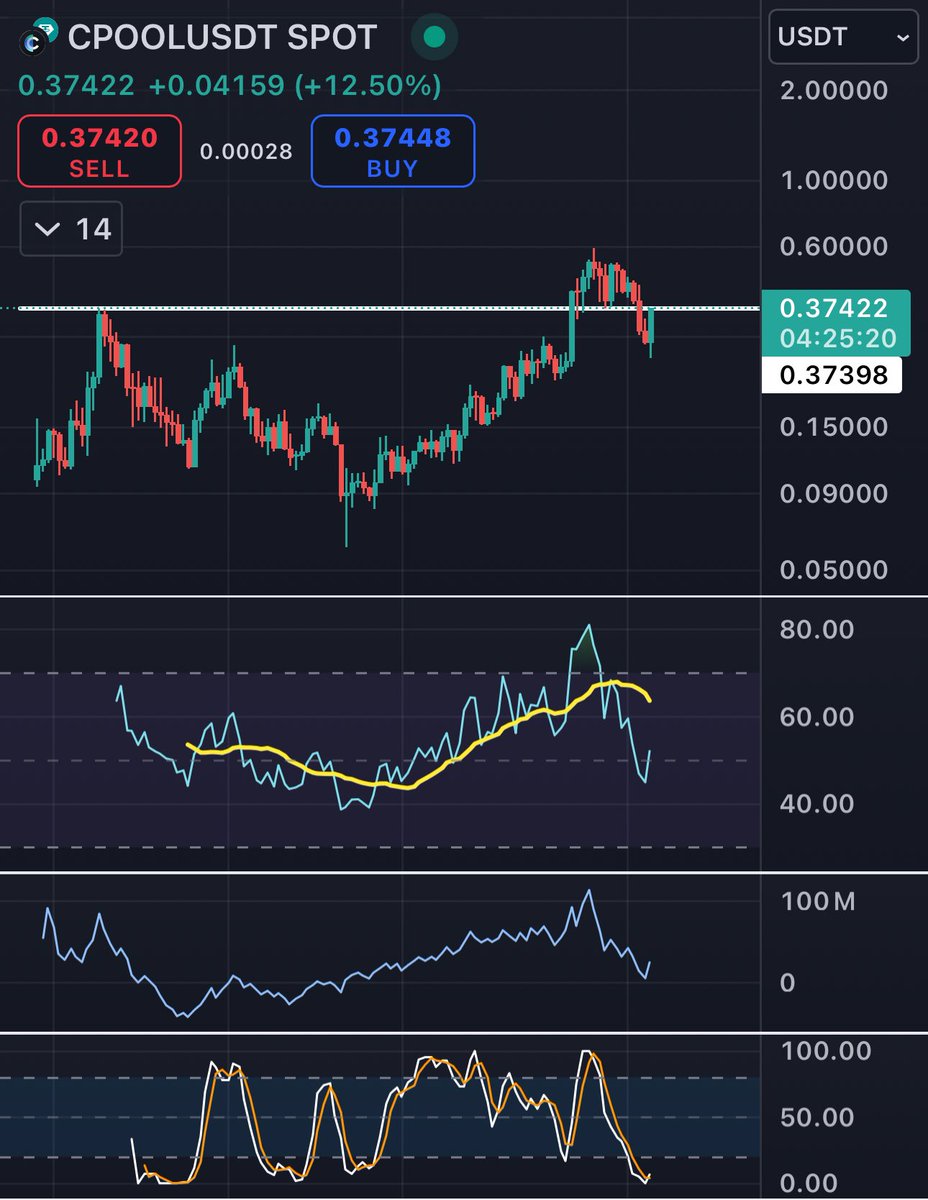Open the CPOOLUSDT SPOT pair selector
Screen dimensions: 928x1200
coord(230,38)
